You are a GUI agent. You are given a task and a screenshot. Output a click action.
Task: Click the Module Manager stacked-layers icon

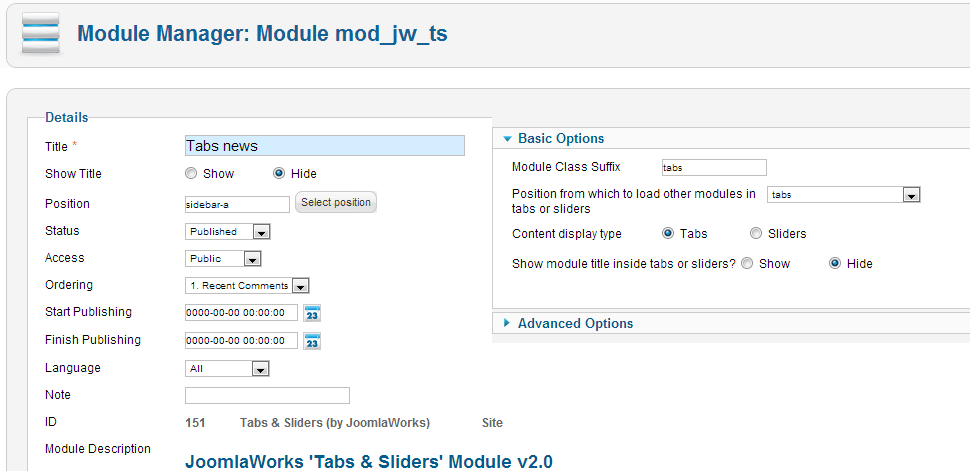[40, 33]
